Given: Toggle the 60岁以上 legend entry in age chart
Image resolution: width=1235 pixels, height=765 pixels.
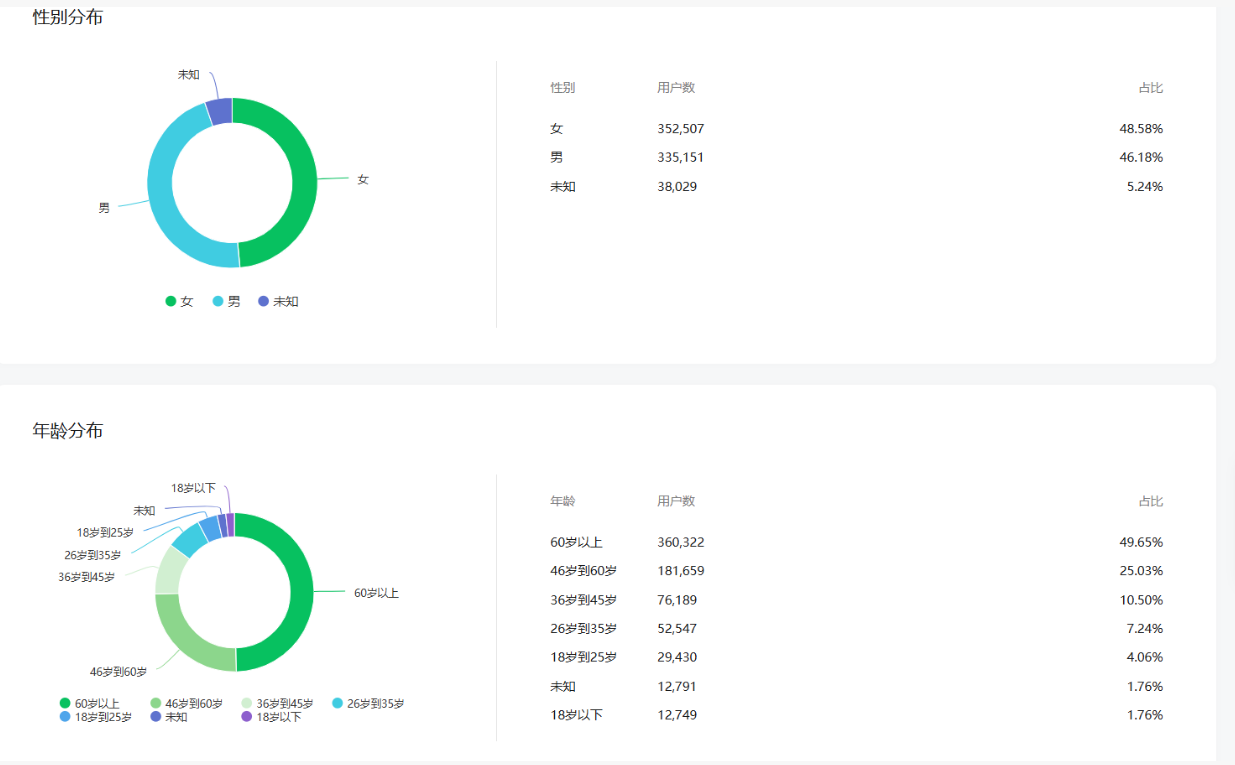Looking at the screenshot, I should click(89, 704).
